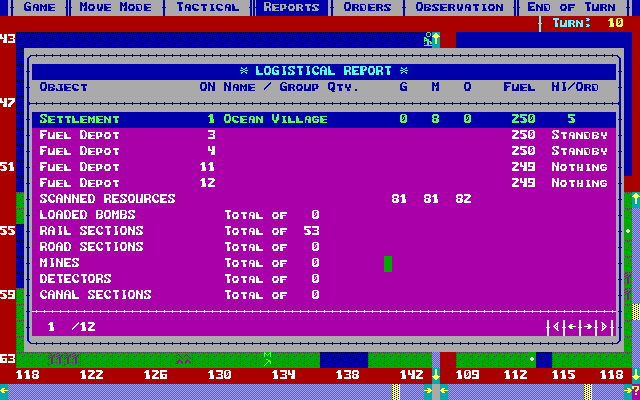640x400 pixels.
Task: Click yellow right arrow below coordinate 142
Action: [428, 391]
